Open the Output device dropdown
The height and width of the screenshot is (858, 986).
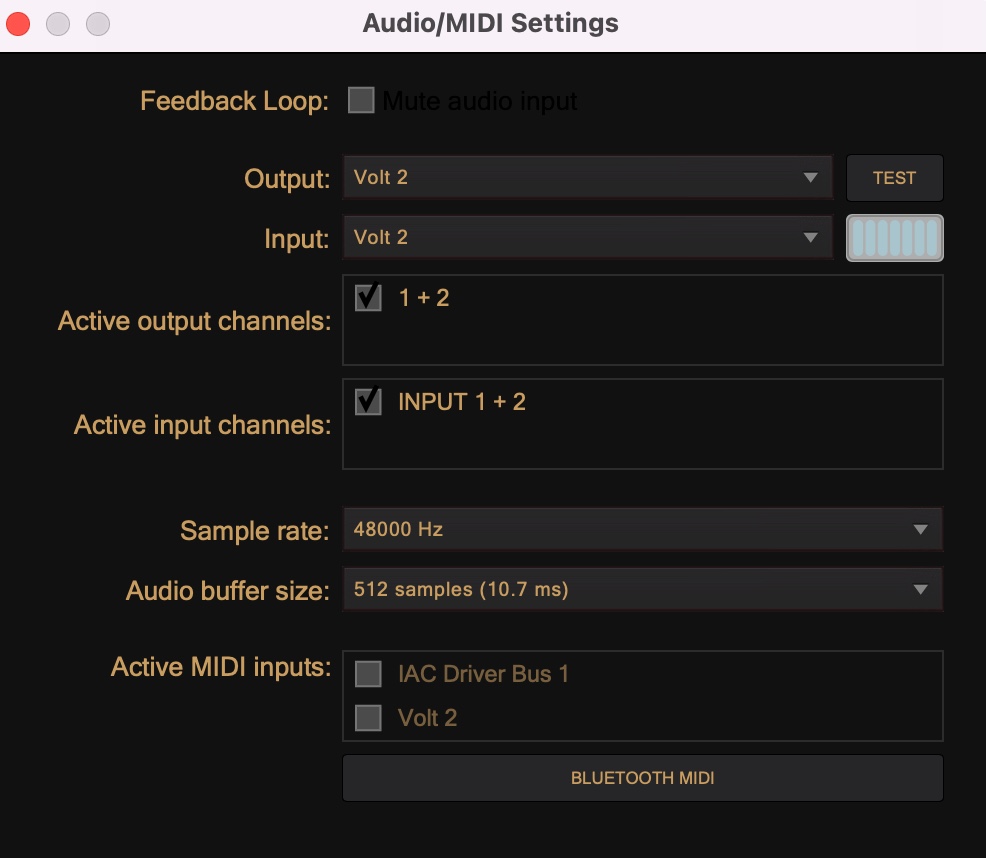pos(587,177)
